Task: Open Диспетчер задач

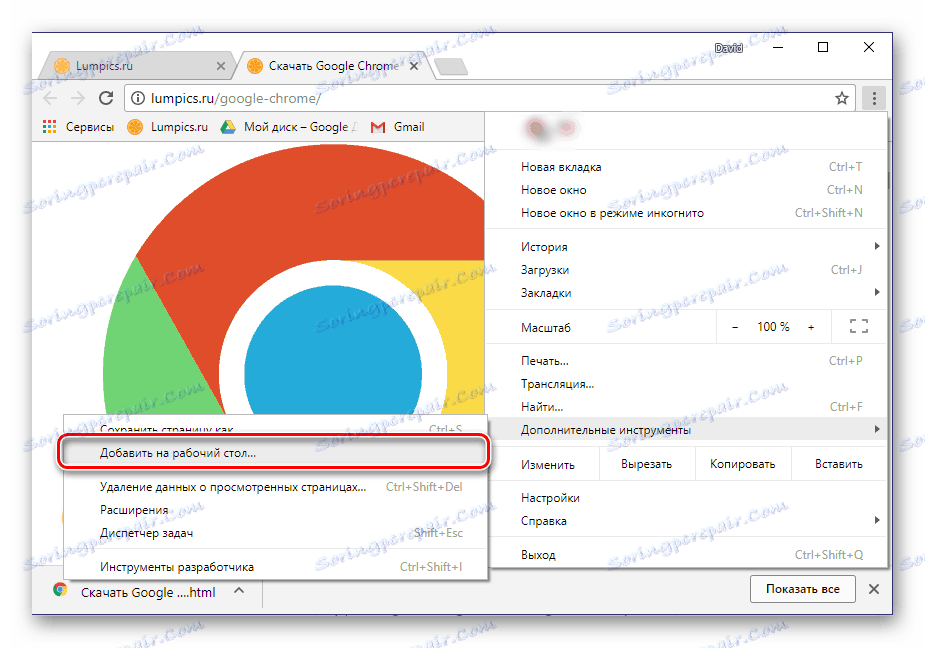Action: click(x=275, y=533)
